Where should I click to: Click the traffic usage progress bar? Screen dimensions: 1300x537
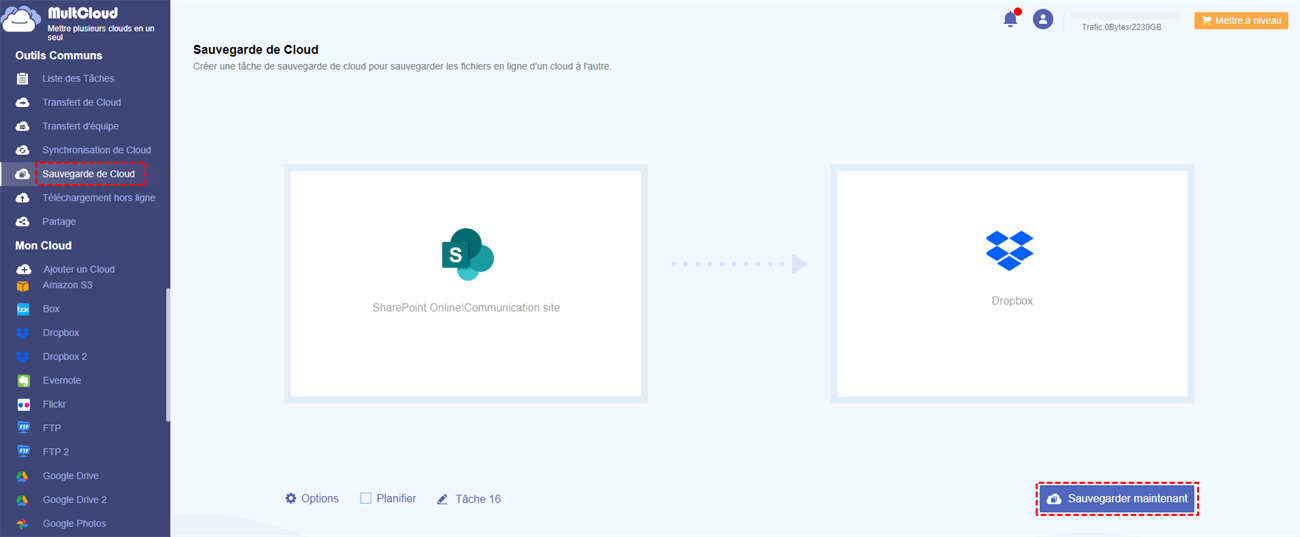click(1125, 16)
